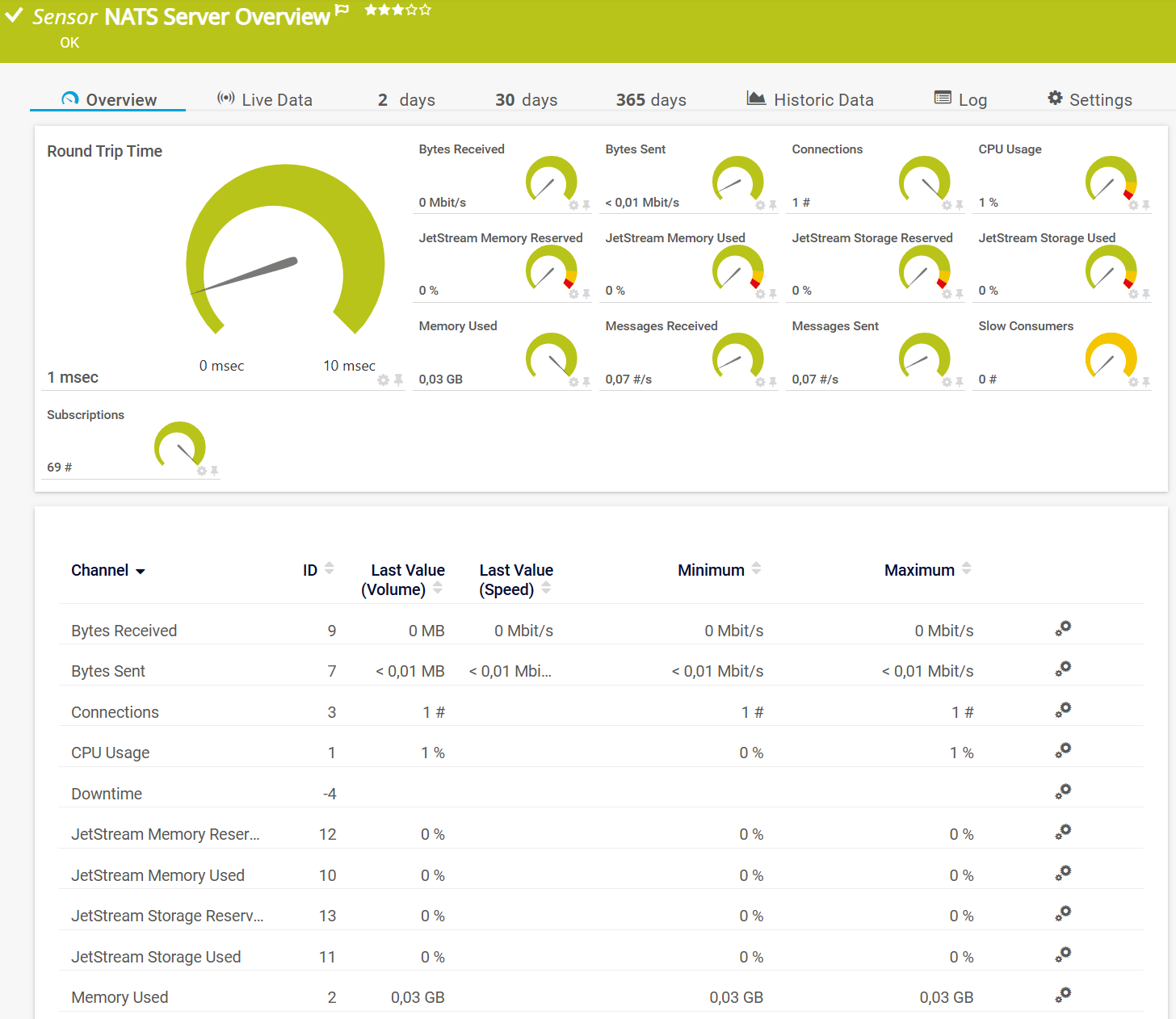
Task: Open the Historic Data tab
Action: click(x=810, y=100)
